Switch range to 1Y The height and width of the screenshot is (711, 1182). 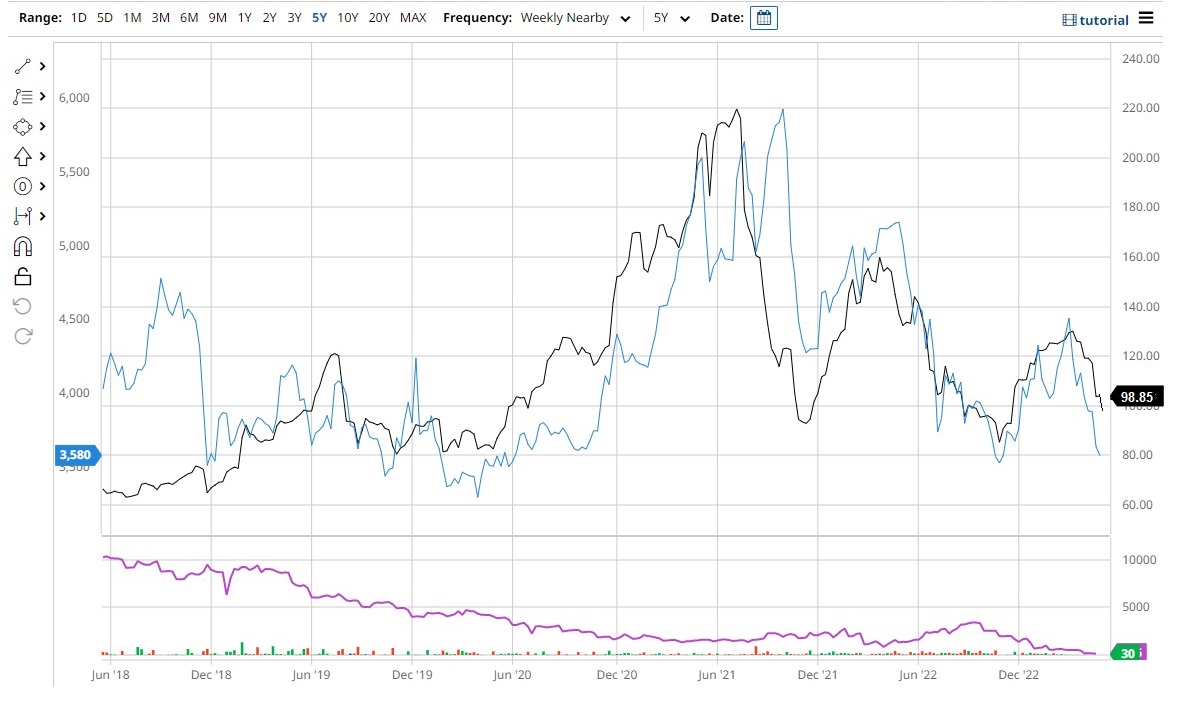tap(244, 17)
